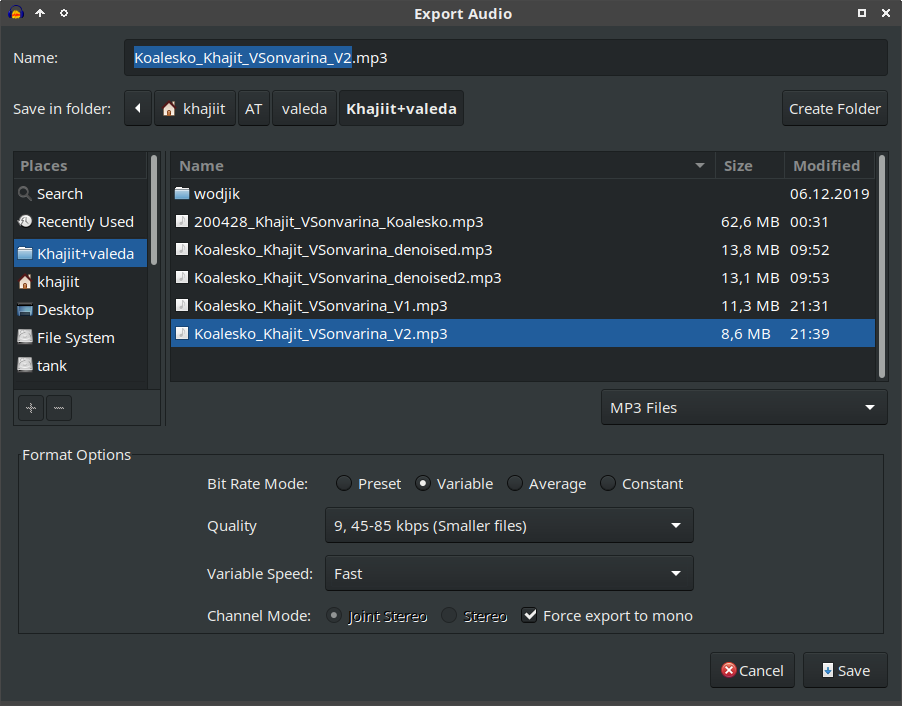
Task: Click the valeda path breadcrumb
Action: pyautogui.click(x=304, y=109)
